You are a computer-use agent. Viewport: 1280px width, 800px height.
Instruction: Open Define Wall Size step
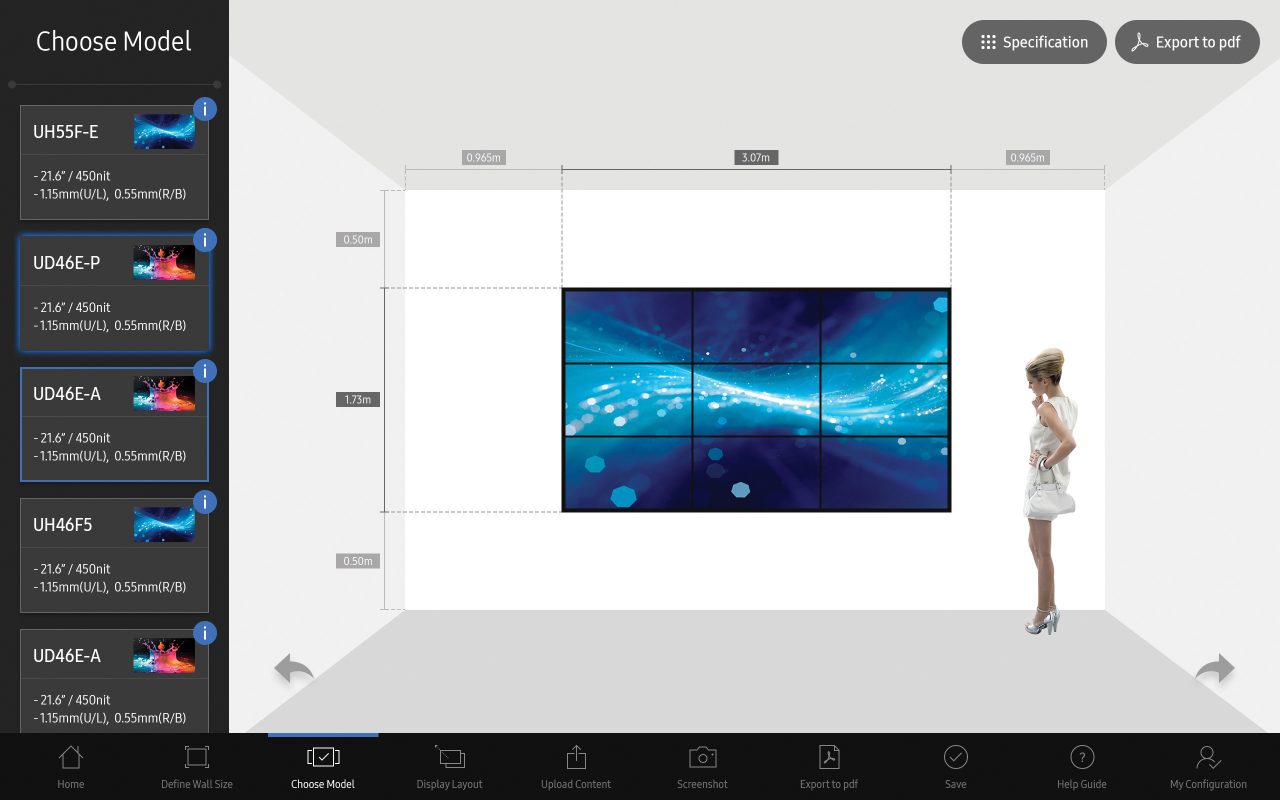click(197, 766)
